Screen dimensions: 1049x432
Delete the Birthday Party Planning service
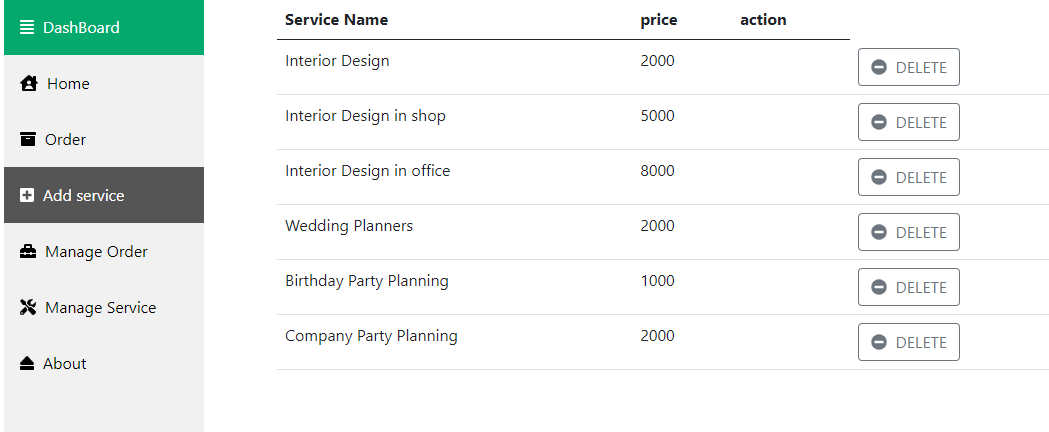(x=909, y=287)
